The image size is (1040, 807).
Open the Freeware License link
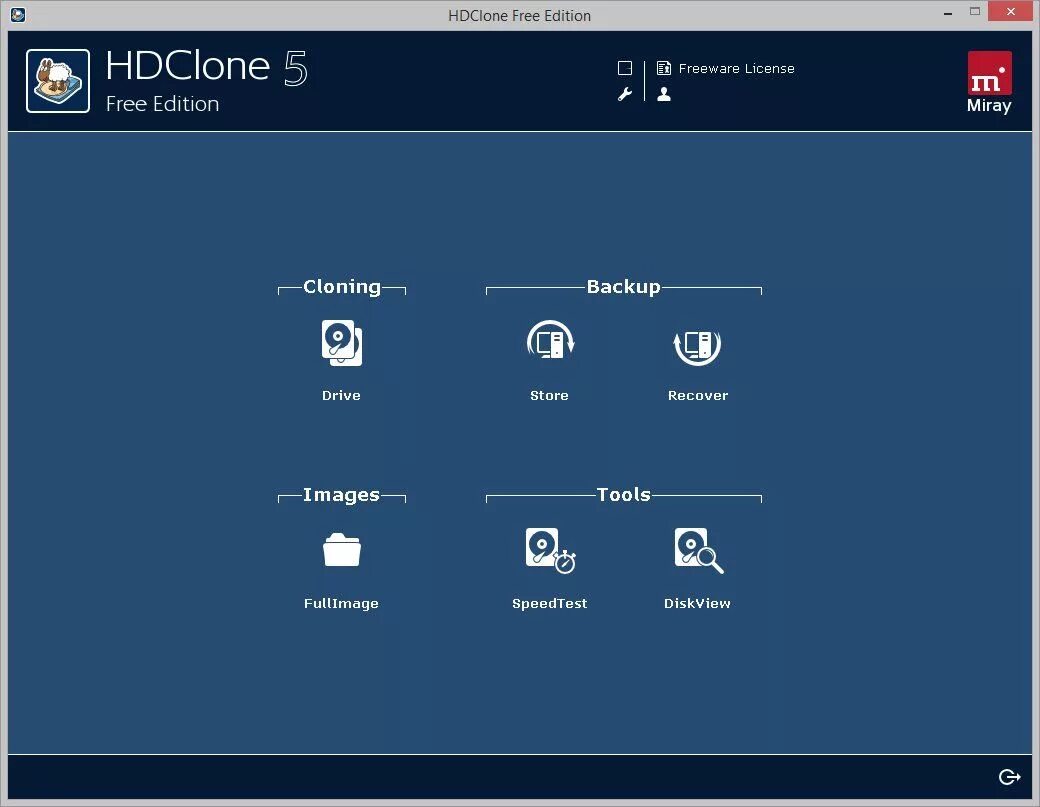tap(736, 68)
